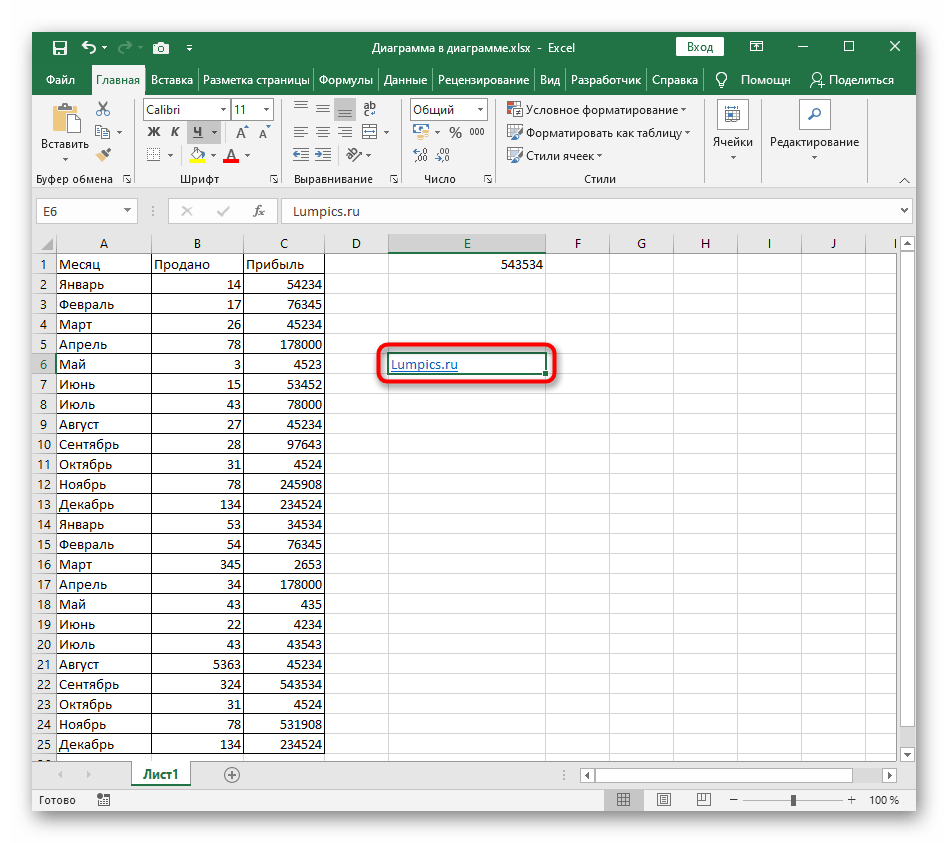
Task: Open Ячейки group button
Action: 732,131
